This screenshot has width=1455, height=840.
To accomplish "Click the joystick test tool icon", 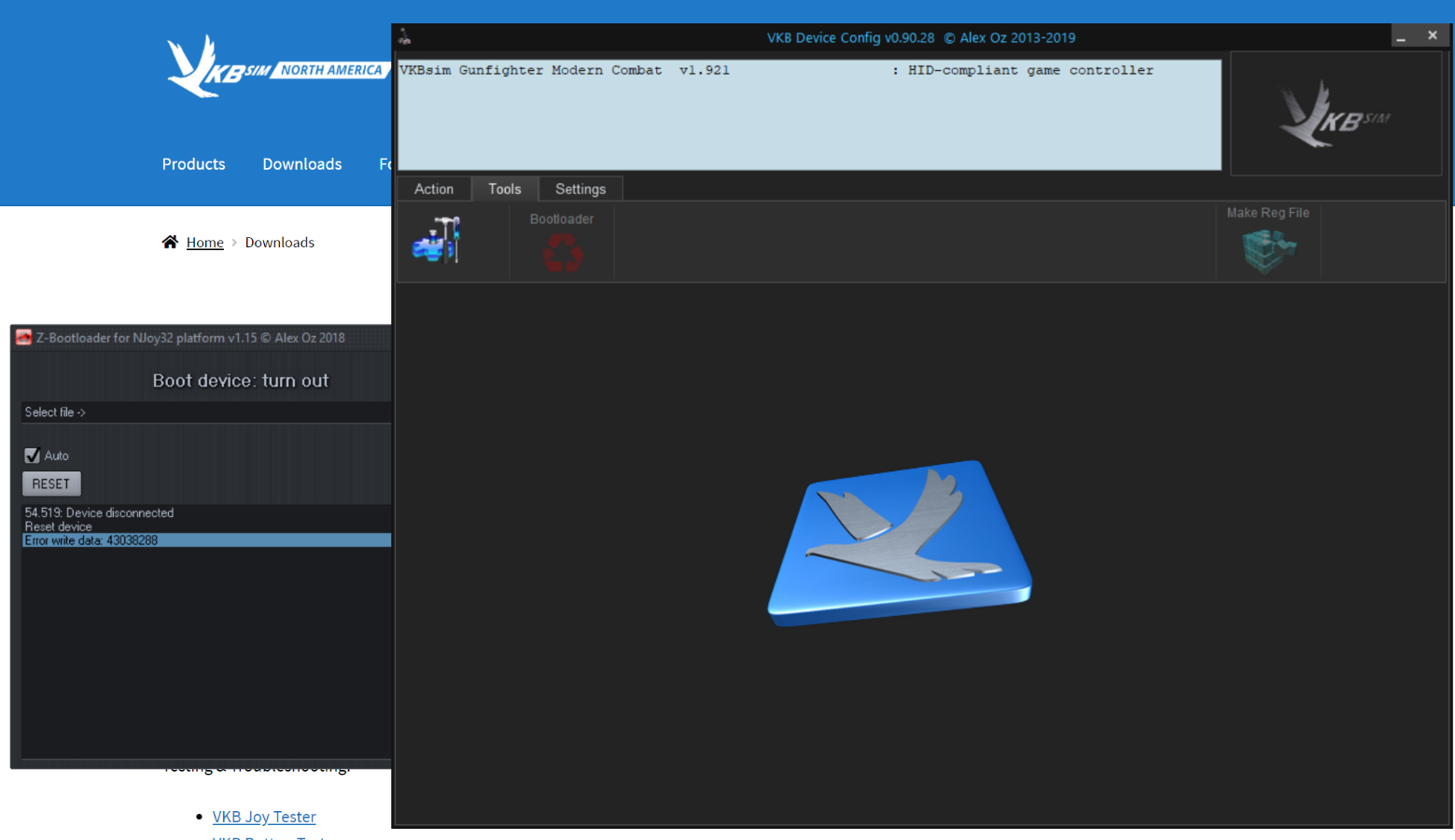I will (x=437, y=240).
